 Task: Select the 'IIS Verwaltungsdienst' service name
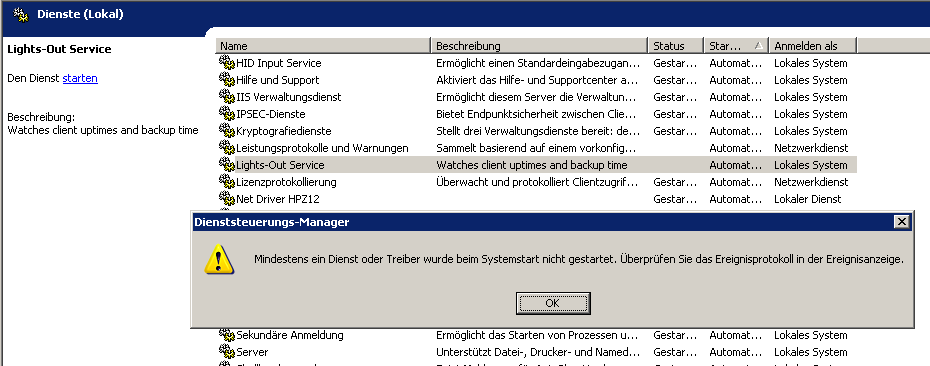click(x=289, y=97)
